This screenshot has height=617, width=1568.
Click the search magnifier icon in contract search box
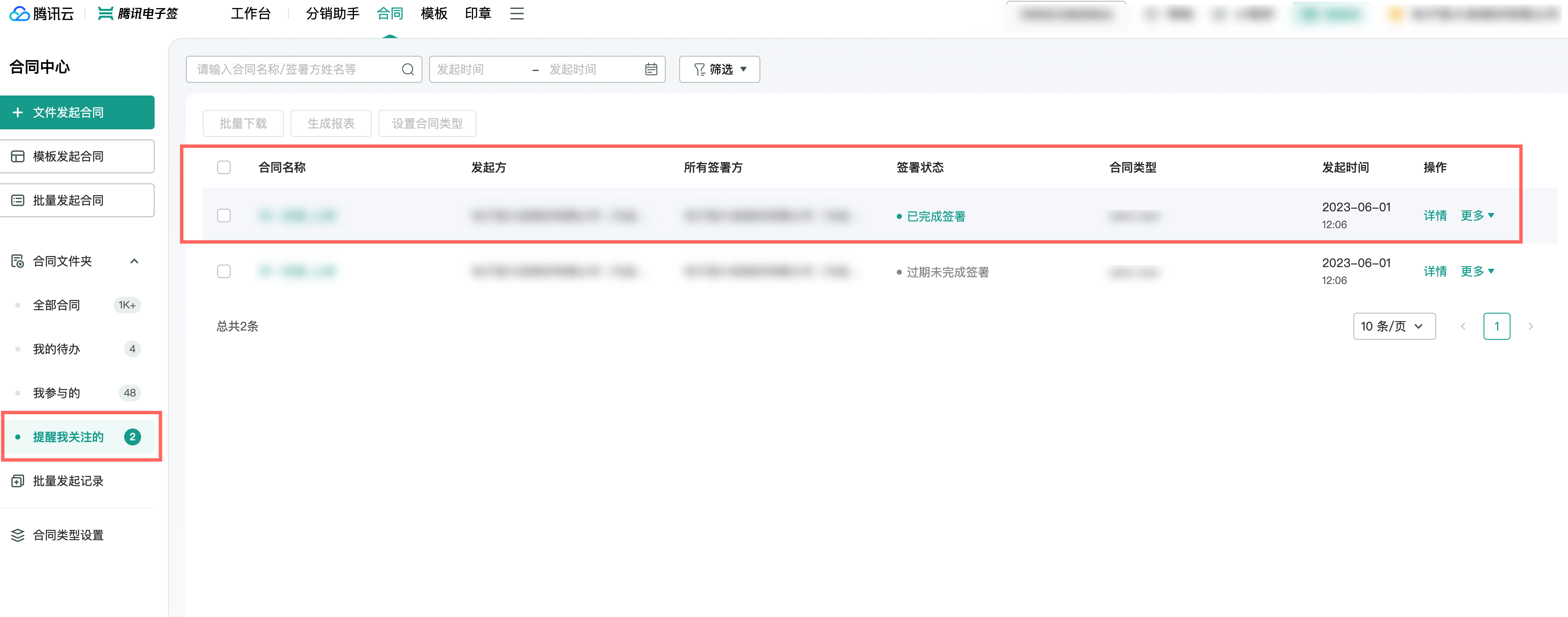[x=408, y=69]
